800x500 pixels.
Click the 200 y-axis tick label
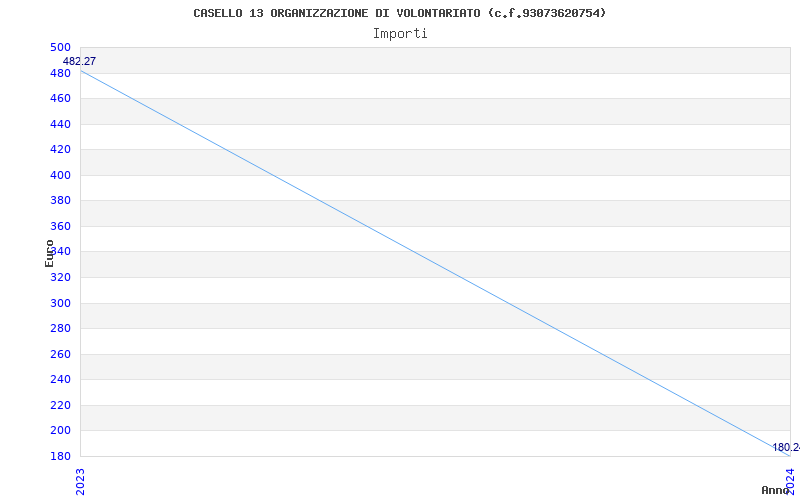(x=60, y=431)
